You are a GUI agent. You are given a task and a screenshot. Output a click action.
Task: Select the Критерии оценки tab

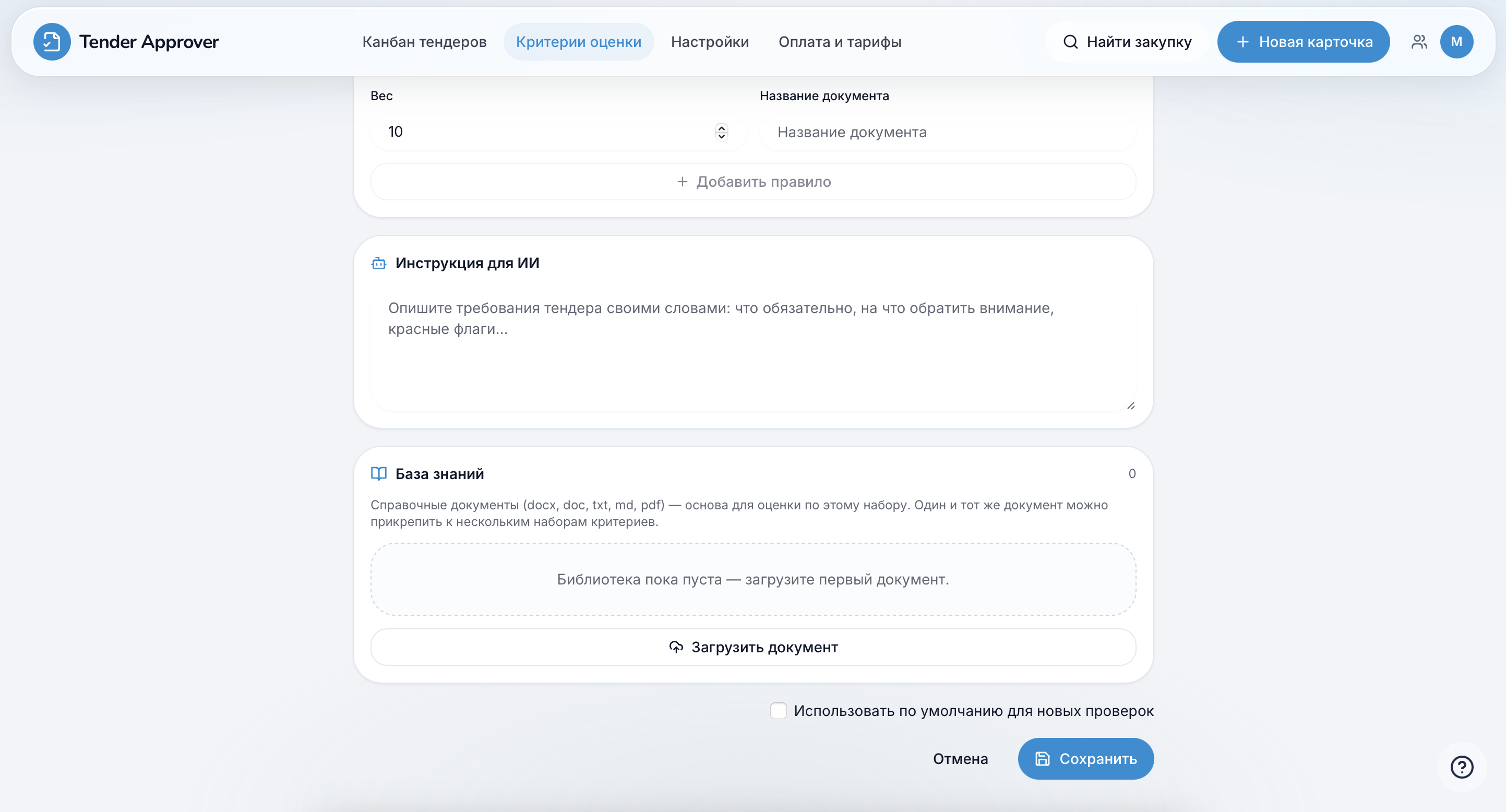point(579,42)
